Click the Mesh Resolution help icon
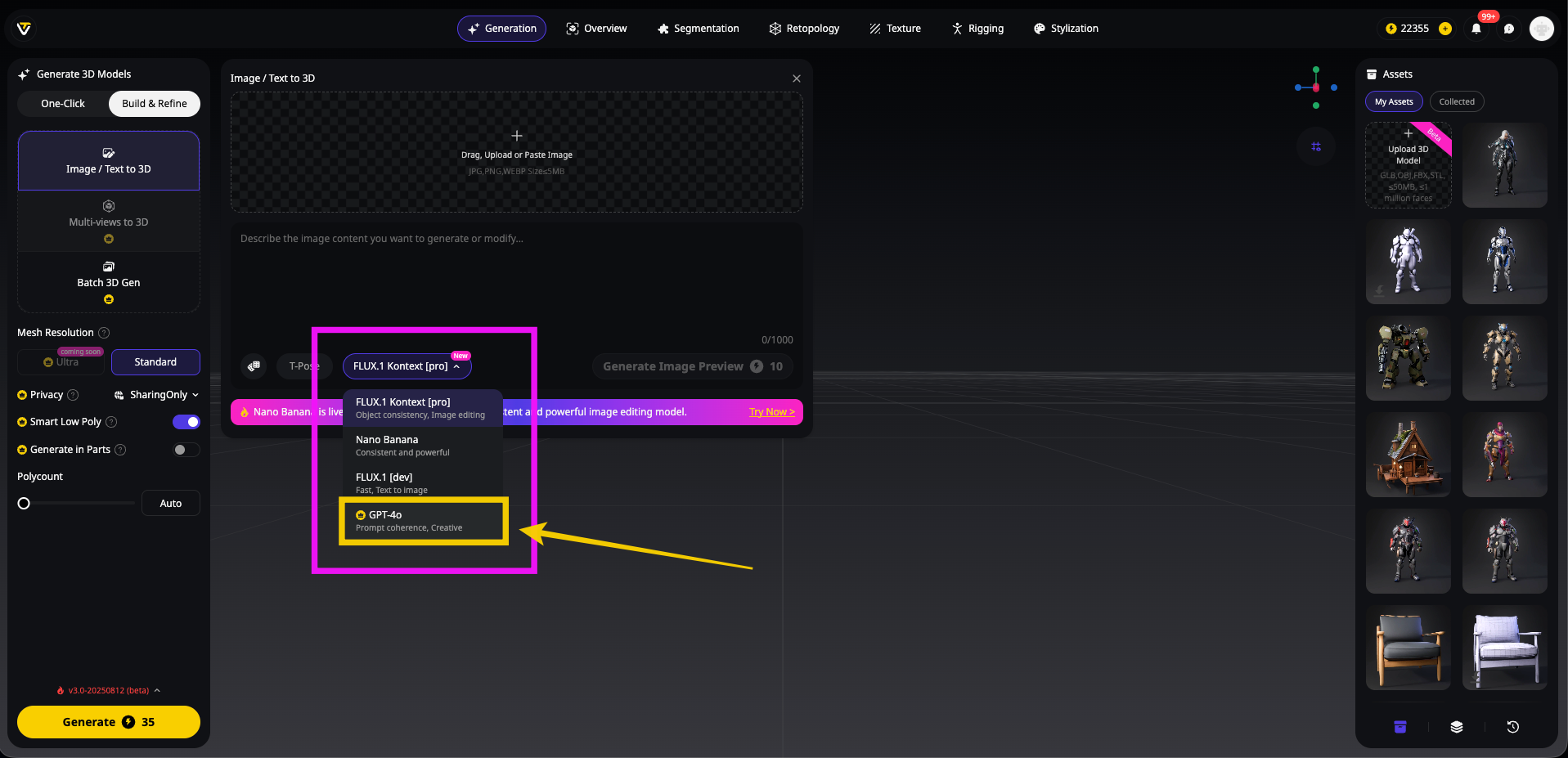This screenshot has width=1568, height=758. tap(104, 333)
